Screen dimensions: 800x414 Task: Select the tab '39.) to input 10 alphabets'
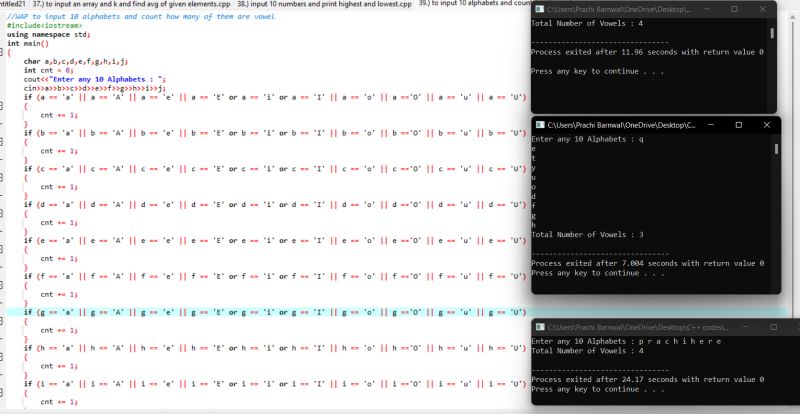(x=473, y=3)
